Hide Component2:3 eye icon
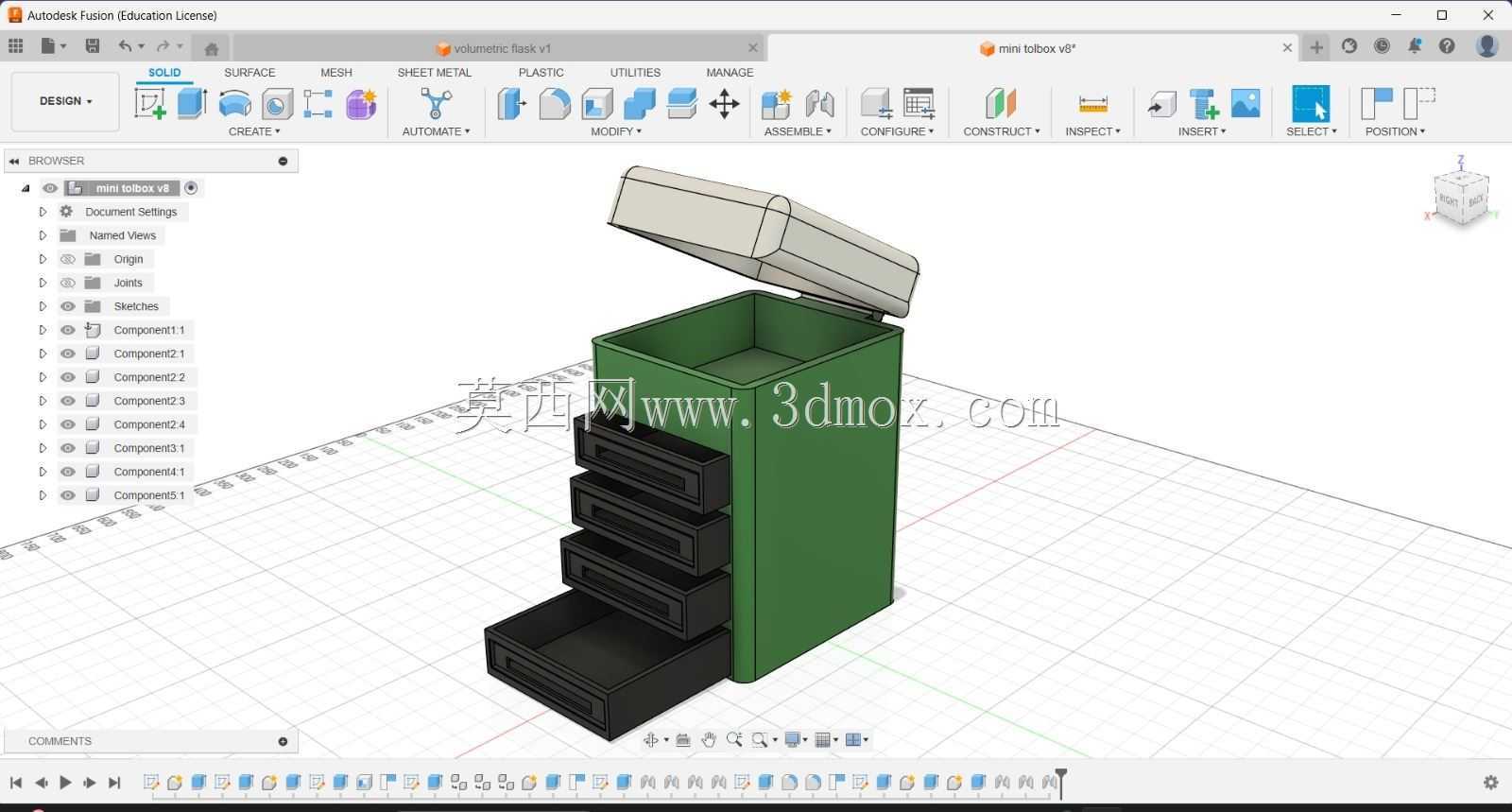Image resolution: width=1512 pixels, height=812 pixels. [68, 401]
